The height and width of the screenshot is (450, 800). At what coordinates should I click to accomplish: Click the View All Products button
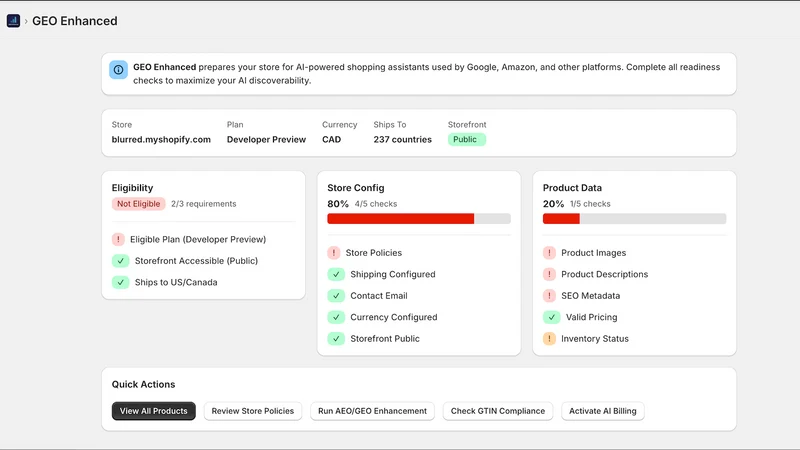(154, 411)
